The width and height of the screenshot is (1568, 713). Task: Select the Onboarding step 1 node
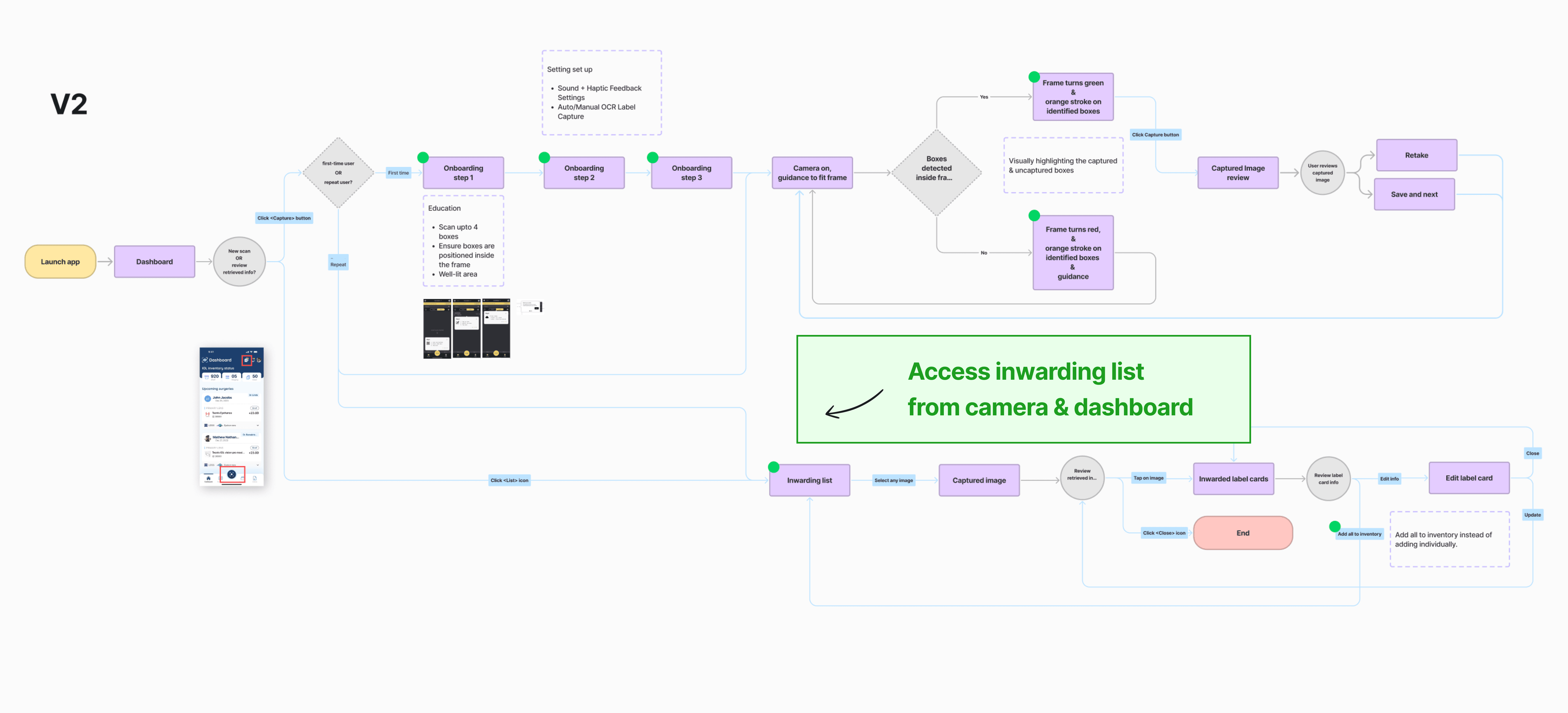(x=463, y=173)
